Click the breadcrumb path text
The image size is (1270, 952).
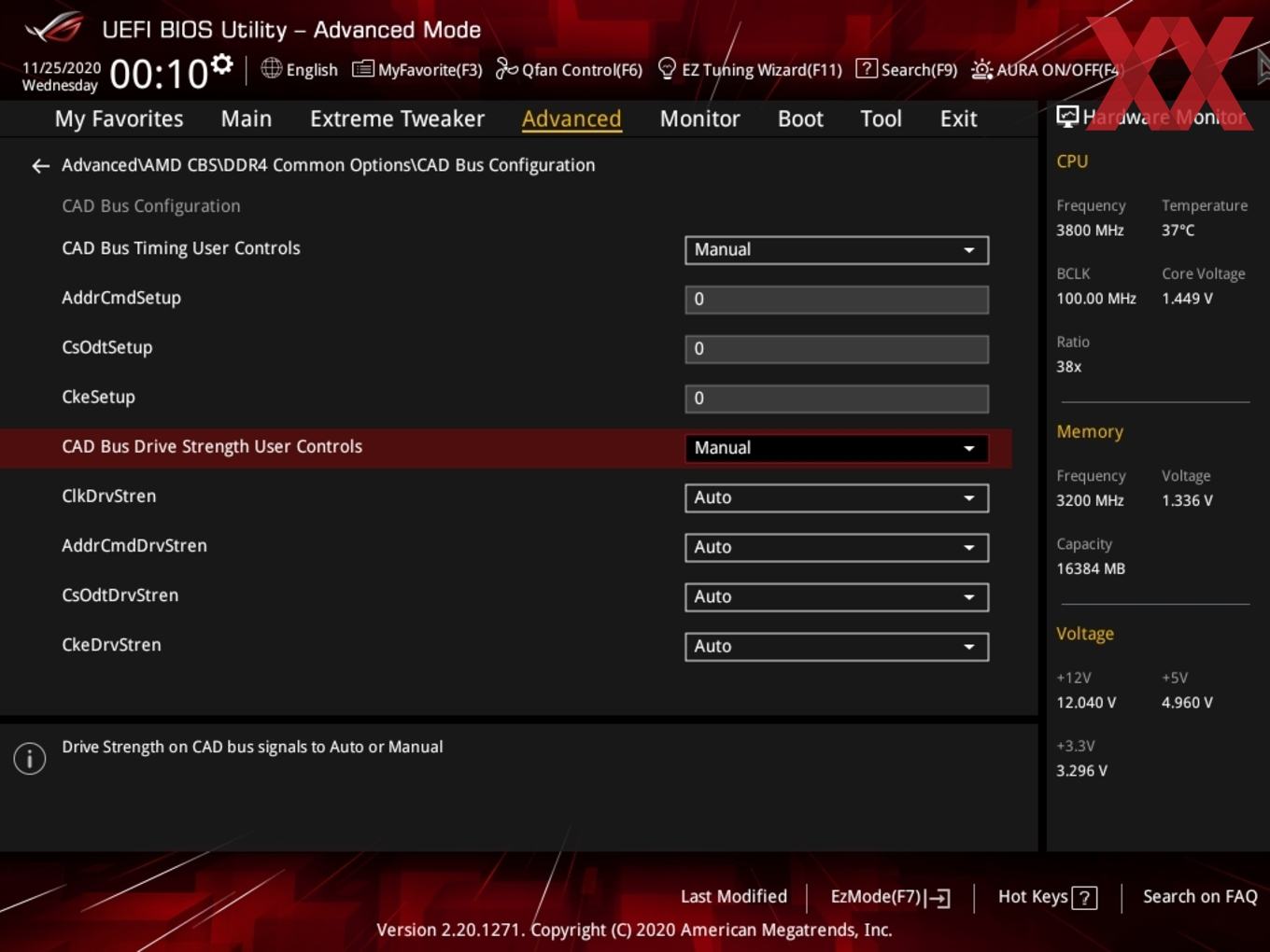tap(328, 165)
